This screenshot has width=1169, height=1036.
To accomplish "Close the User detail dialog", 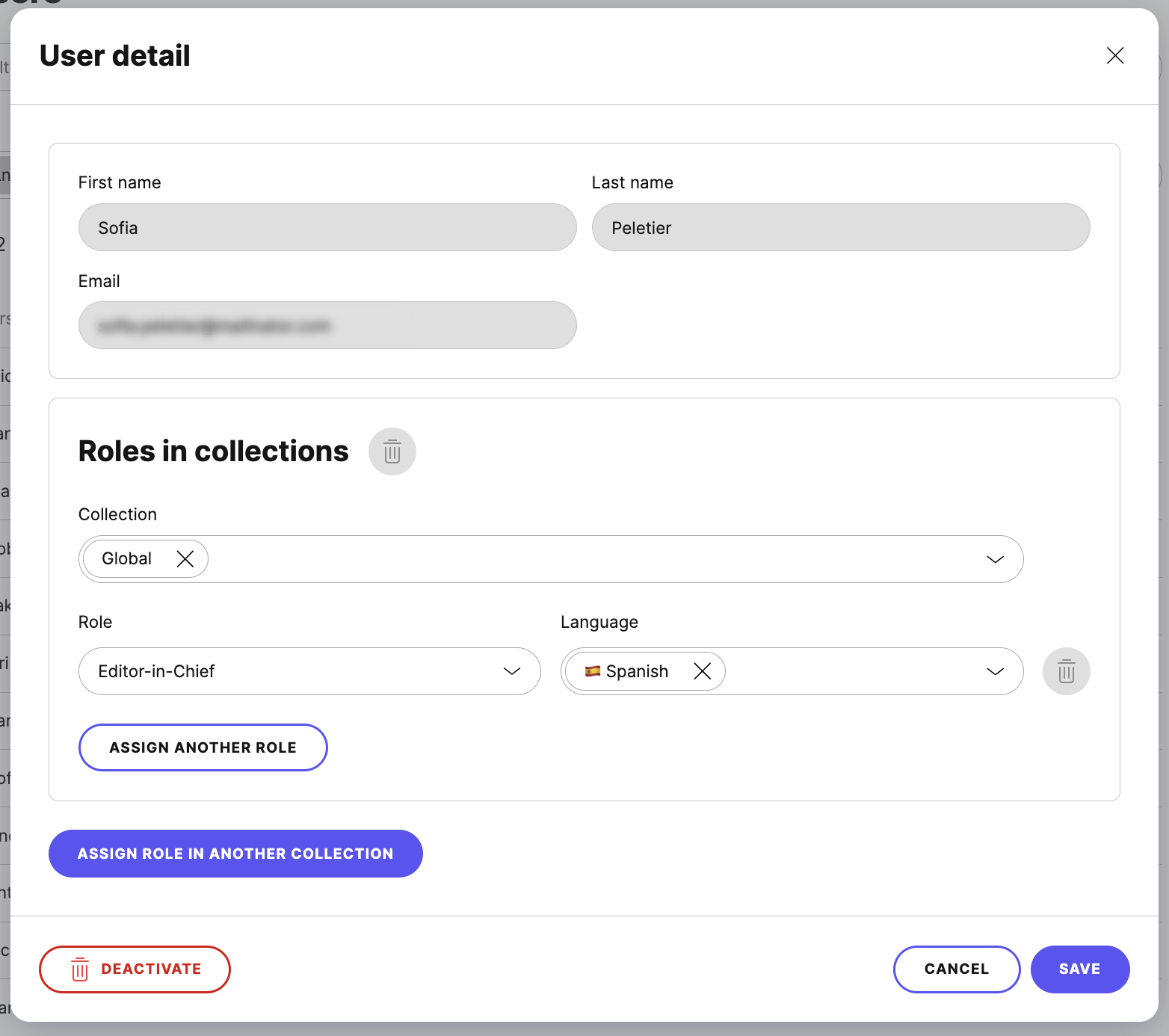I will pos(1114,55).
